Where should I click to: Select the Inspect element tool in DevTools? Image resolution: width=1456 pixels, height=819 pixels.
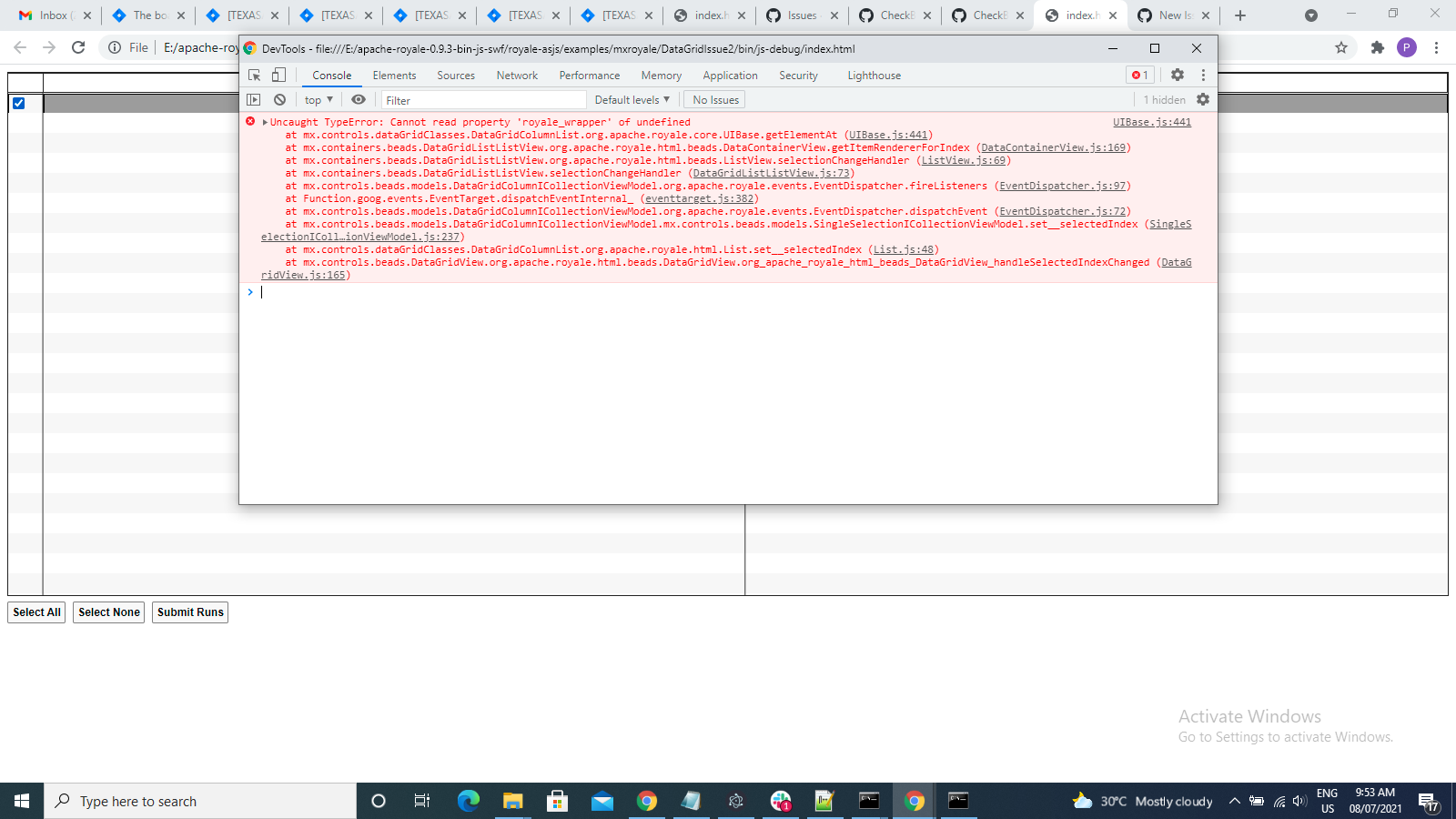(255, 75)
